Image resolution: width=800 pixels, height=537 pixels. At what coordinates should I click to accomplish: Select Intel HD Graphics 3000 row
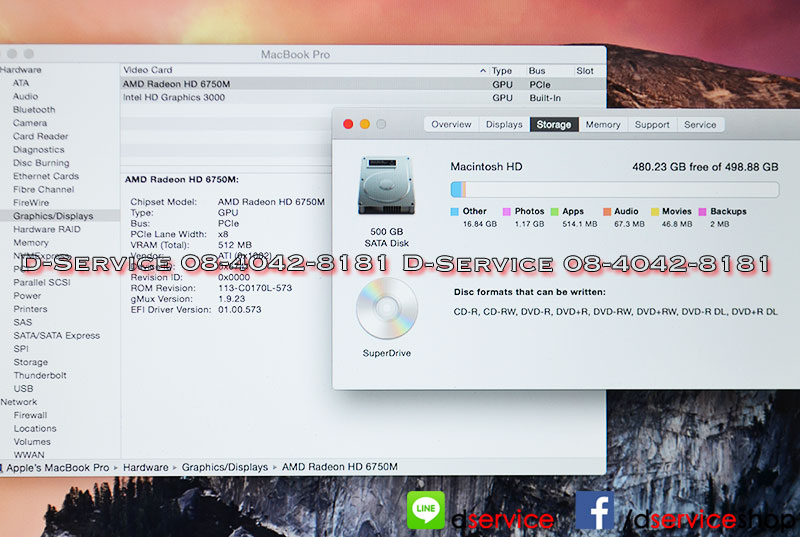point(363,97)
